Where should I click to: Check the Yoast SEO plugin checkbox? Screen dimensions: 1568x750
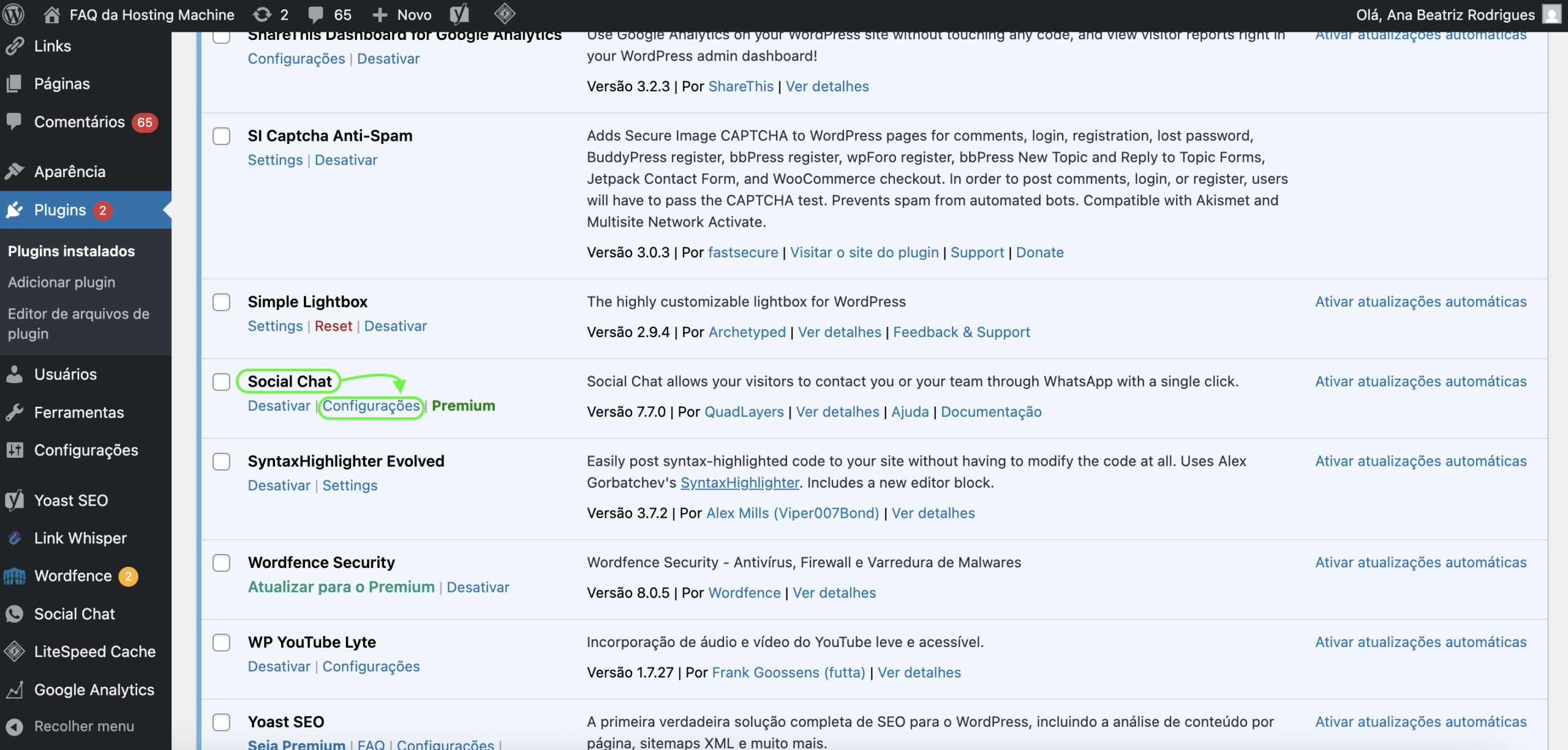tap(221, 722)
